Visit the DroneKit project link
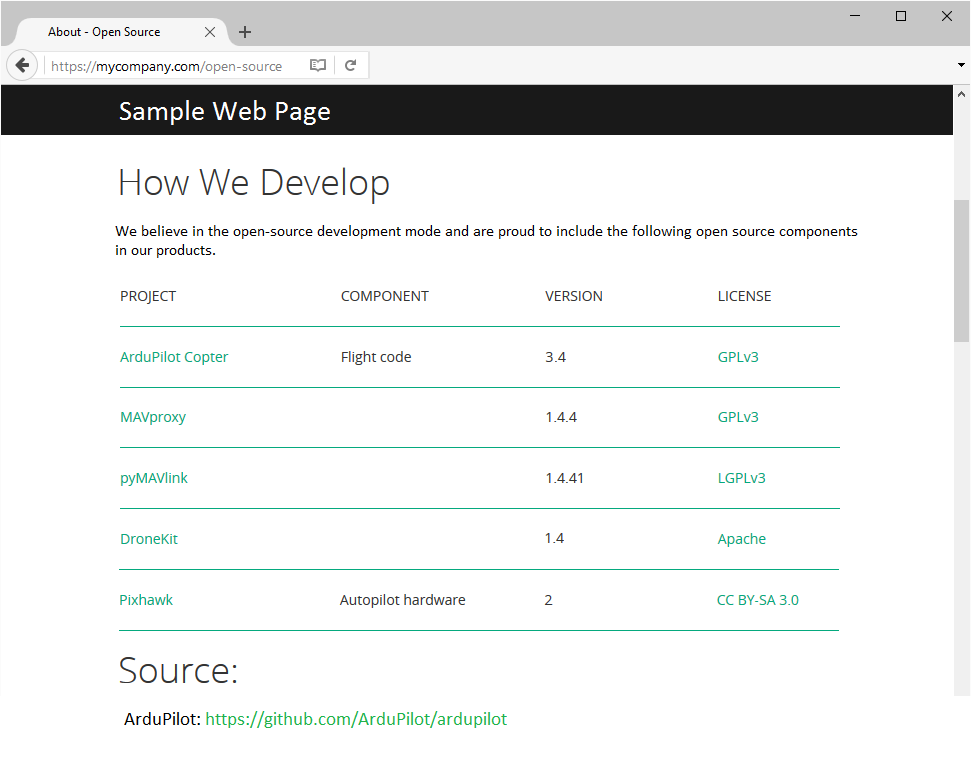Screen dimensions: 971x766 pyautogui.click(x=149, y=539)
